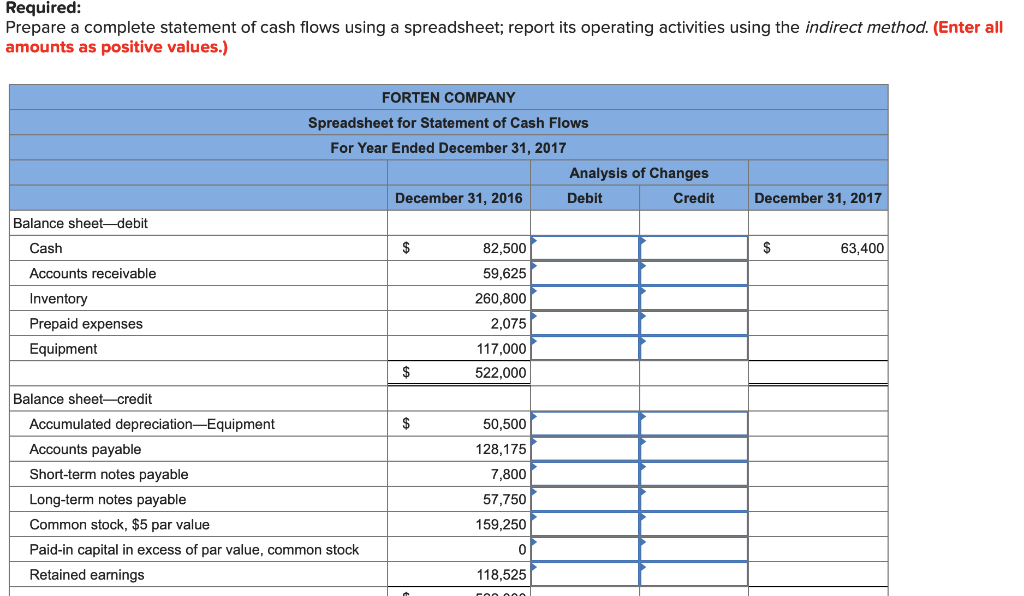
Task: Click the Prepaid expenses value '2,075'
Action: [508, 324]
